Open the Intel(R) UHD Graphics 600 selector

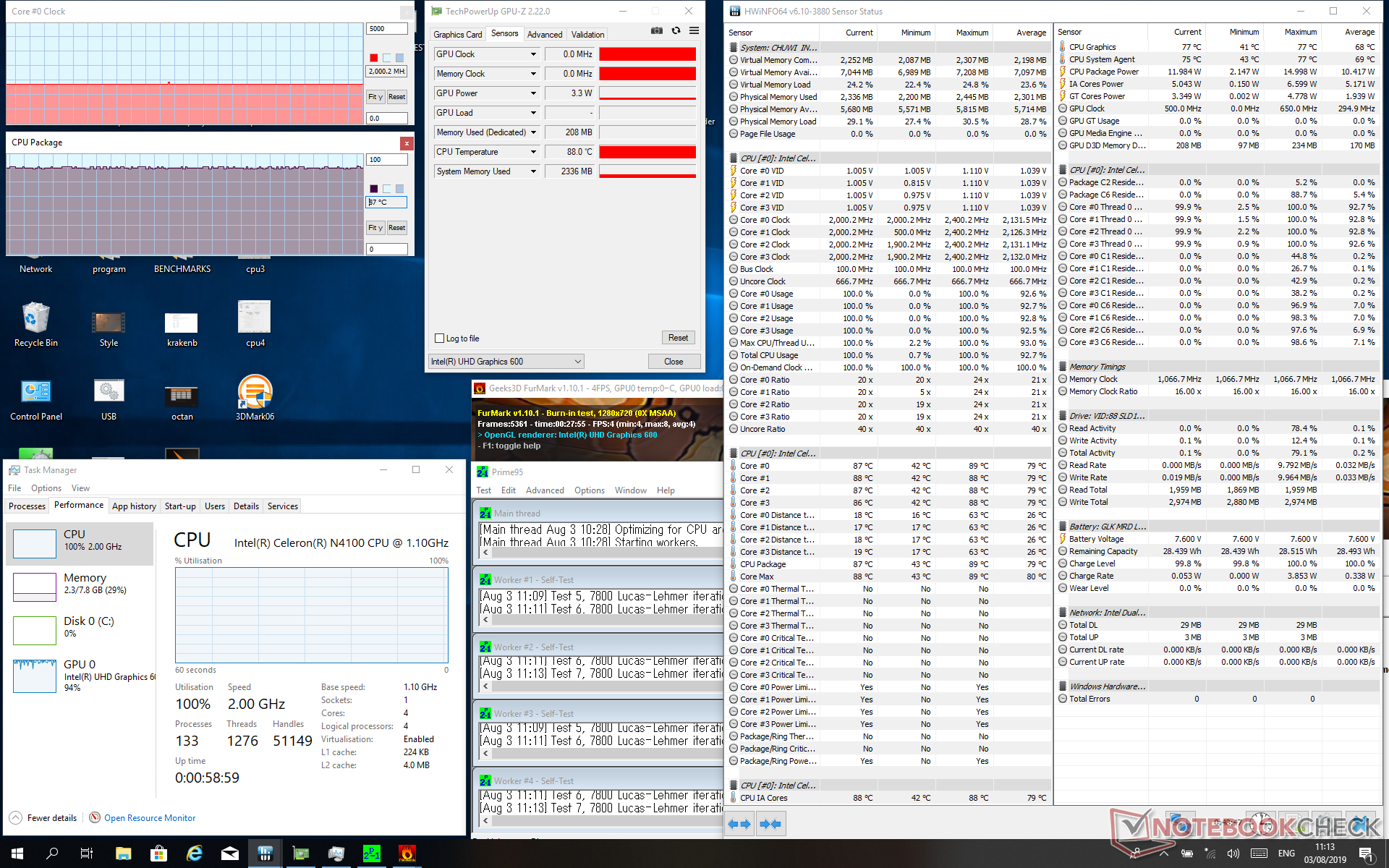(506, 362)
